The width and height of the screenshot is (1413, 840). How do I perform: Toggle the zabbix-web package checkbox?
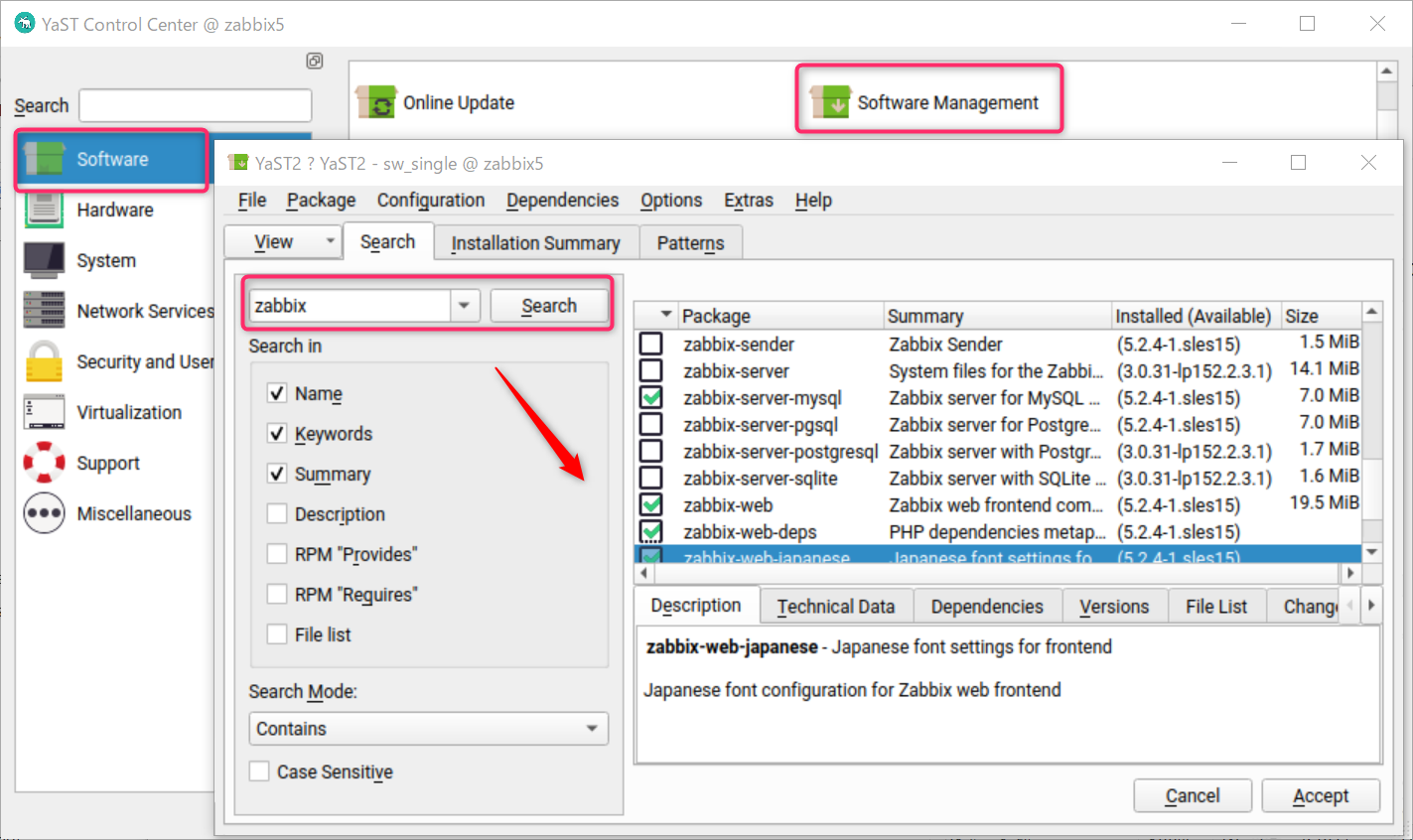tap(651, 504)
